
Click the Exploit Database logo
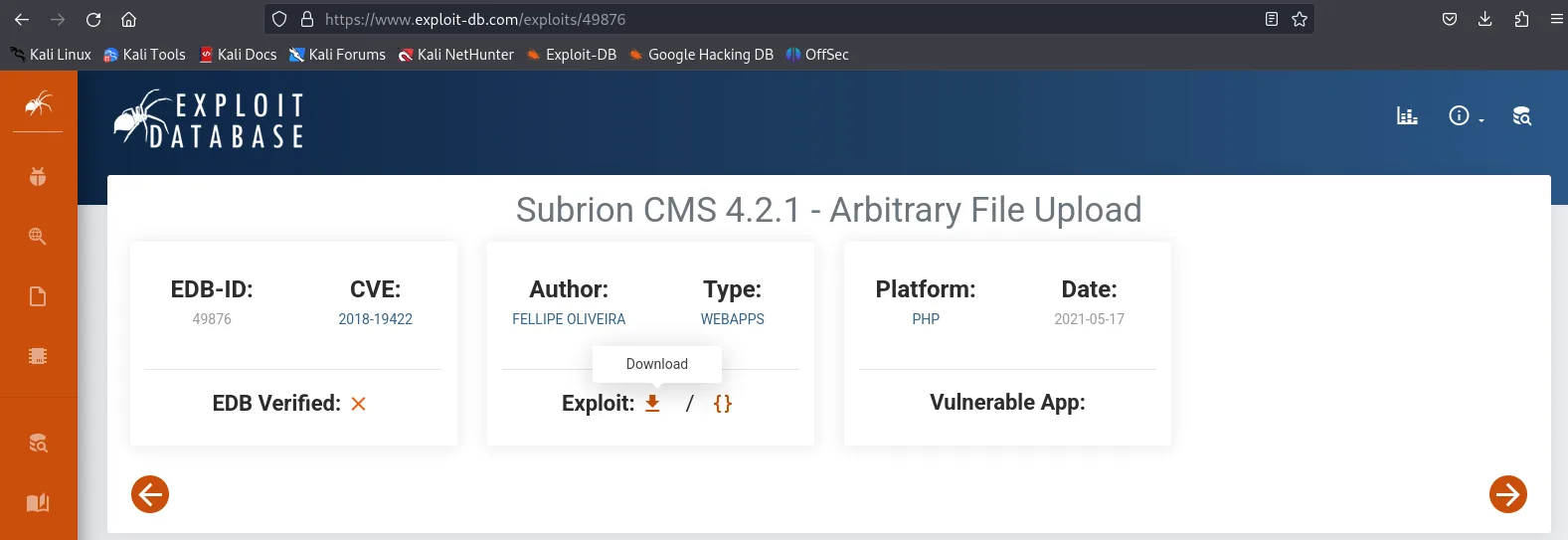tap(209, 119)
